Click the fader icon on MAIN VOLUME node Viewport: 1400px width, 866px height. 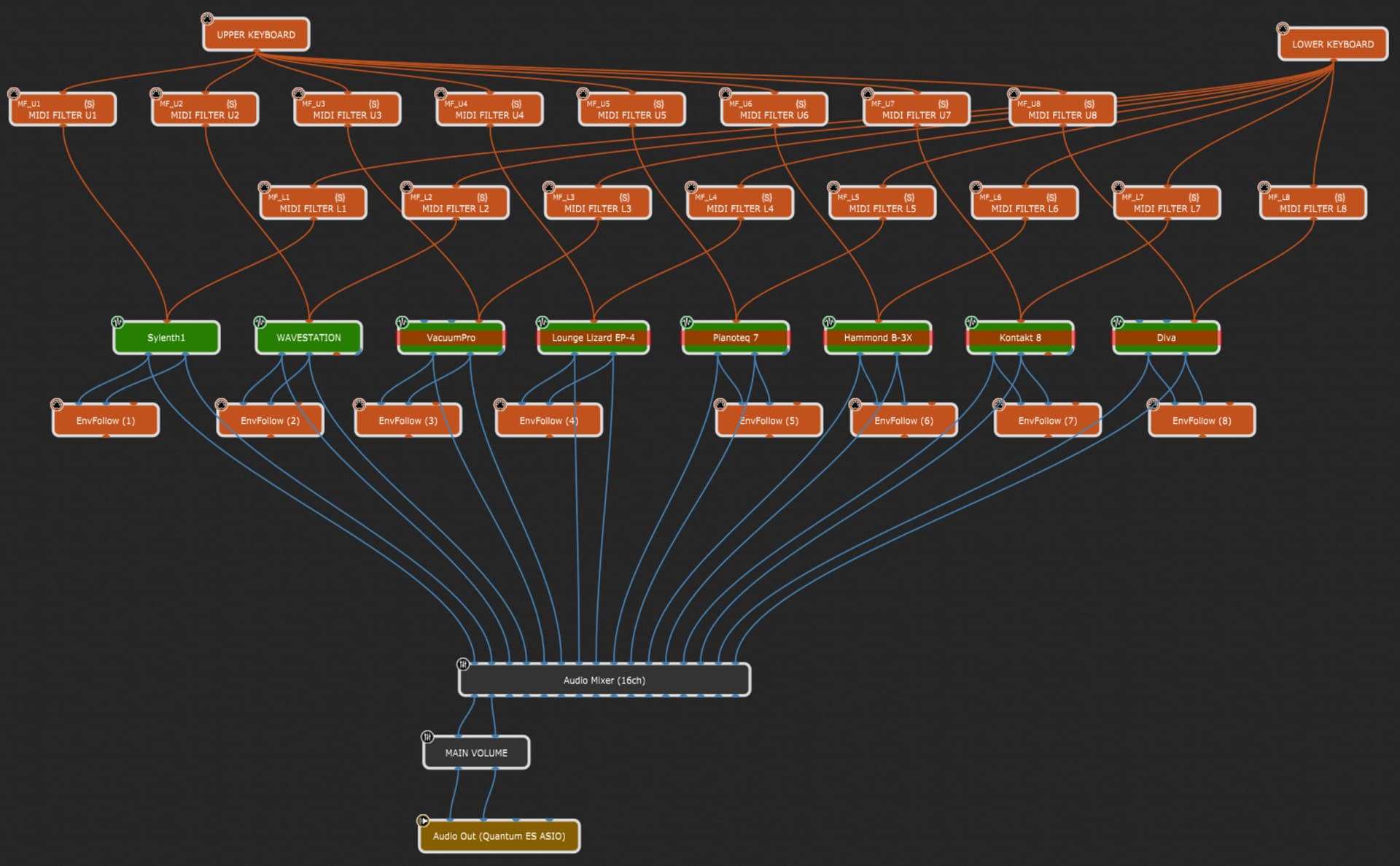tap(427, 737)
